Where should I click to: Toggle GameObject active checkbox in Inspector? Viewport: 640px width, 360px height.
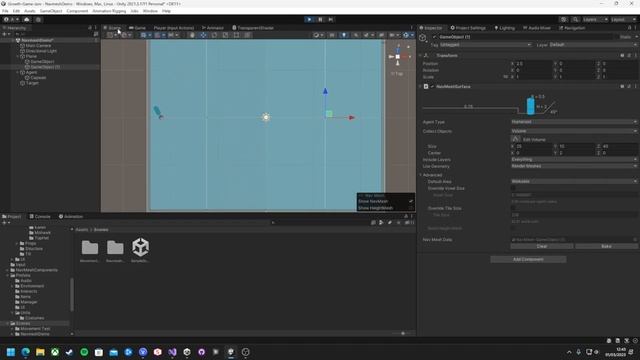coord(434,37)
